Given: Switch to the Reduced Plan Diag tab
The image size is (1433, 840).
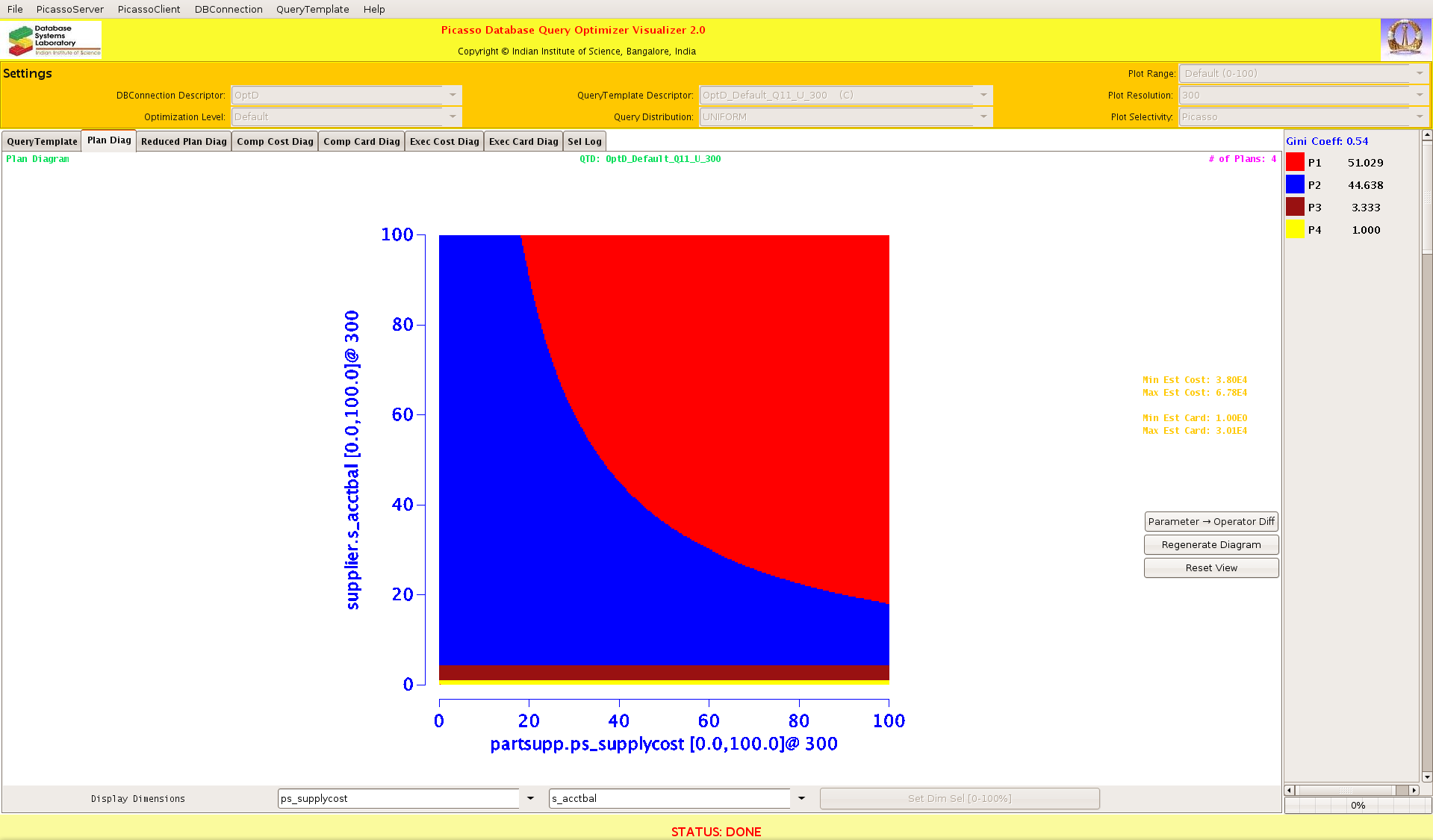Looking at the screenshot, I should pyautogui.click(x=184, y=141).
